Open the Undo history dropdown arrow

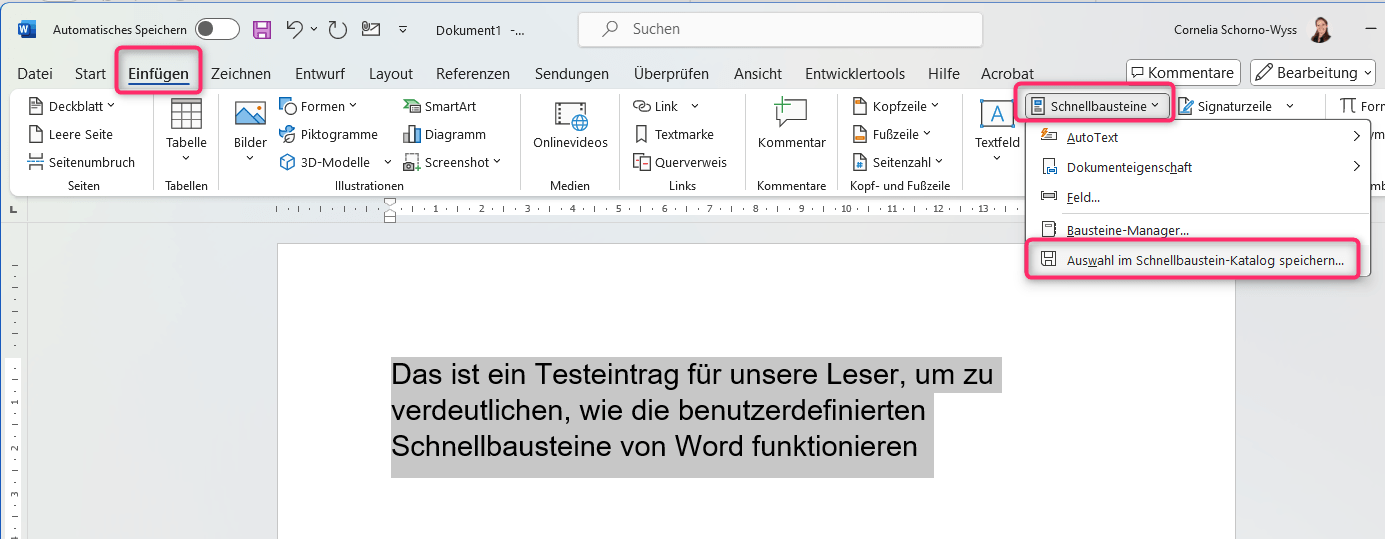tap(313, 30)
